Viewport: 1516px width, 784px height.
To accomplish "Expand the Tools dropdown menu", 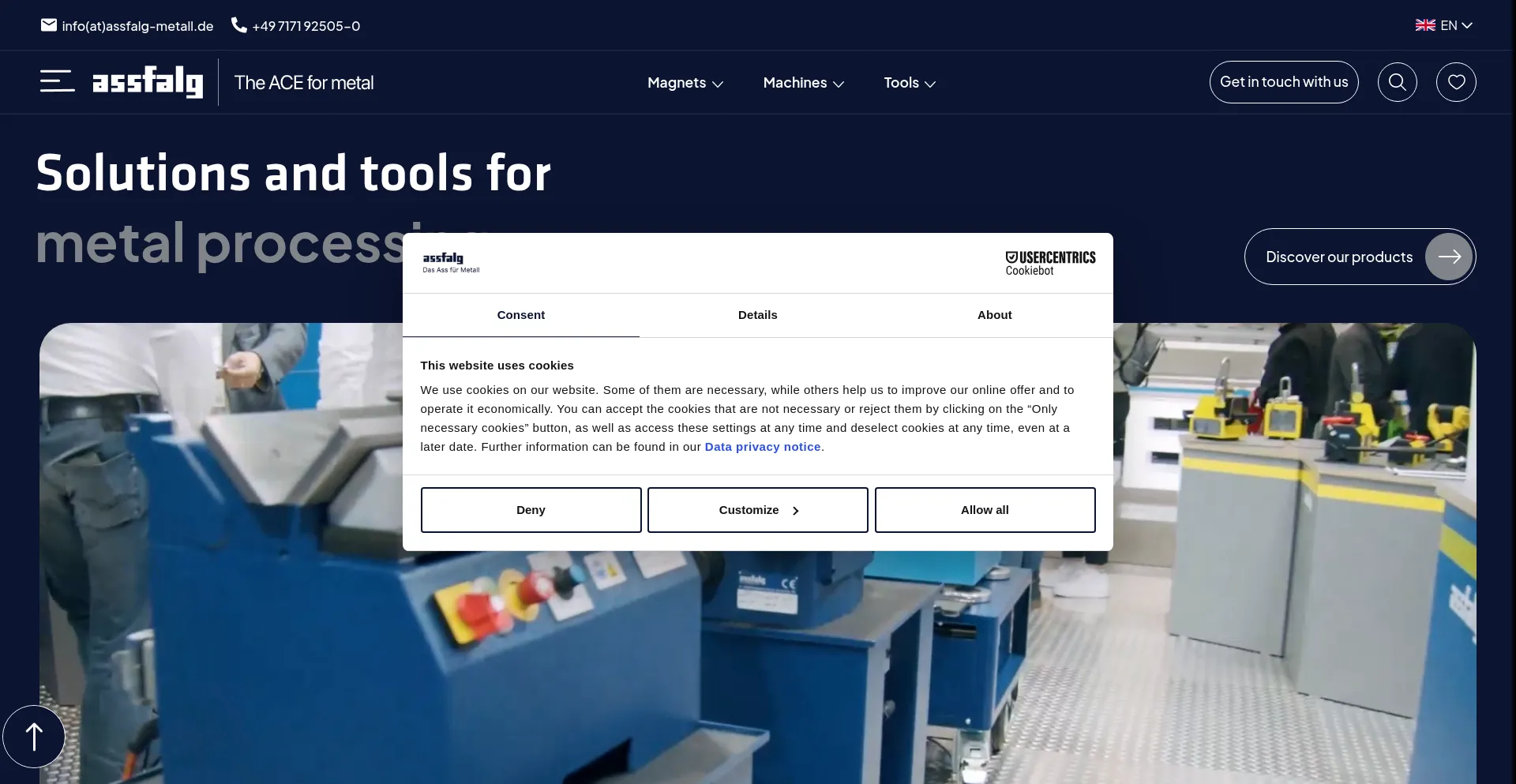I will [909, 83].
